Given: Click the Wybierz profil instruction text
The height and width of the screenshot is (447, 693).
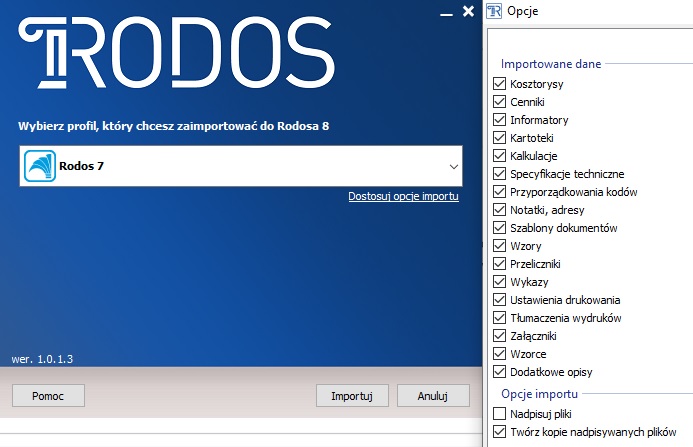Looking at the screenshot, I should click(x=174, y=126).
